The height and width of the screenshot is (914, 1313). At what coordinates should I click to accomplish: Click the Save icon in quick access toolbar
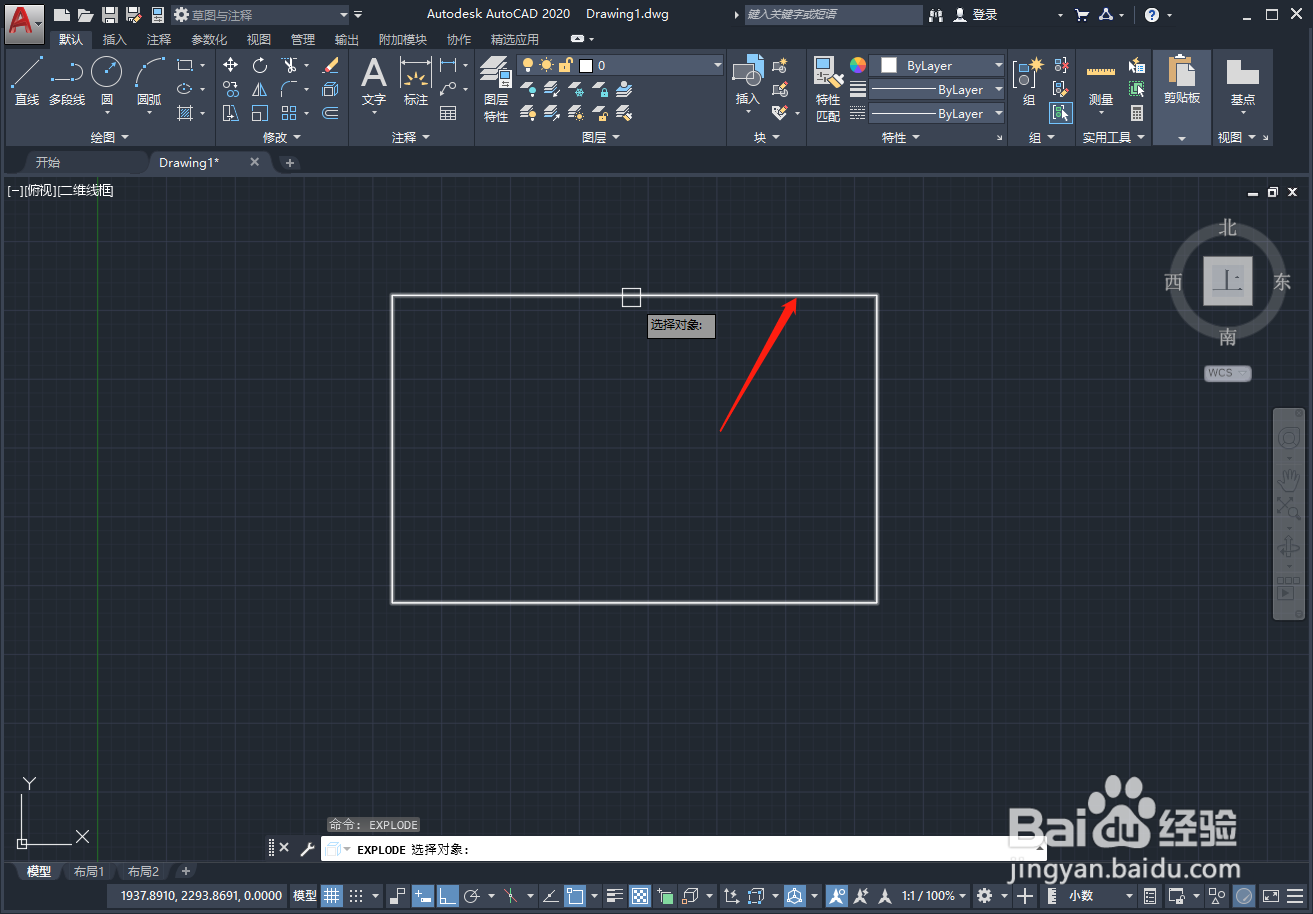pyautogui.click(x=109, y=15)
